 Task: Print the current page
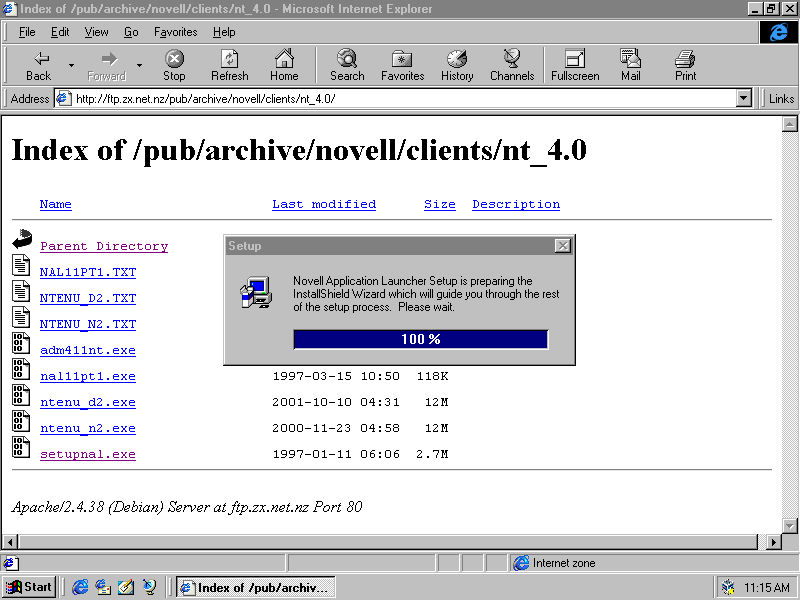coord(685,65)
